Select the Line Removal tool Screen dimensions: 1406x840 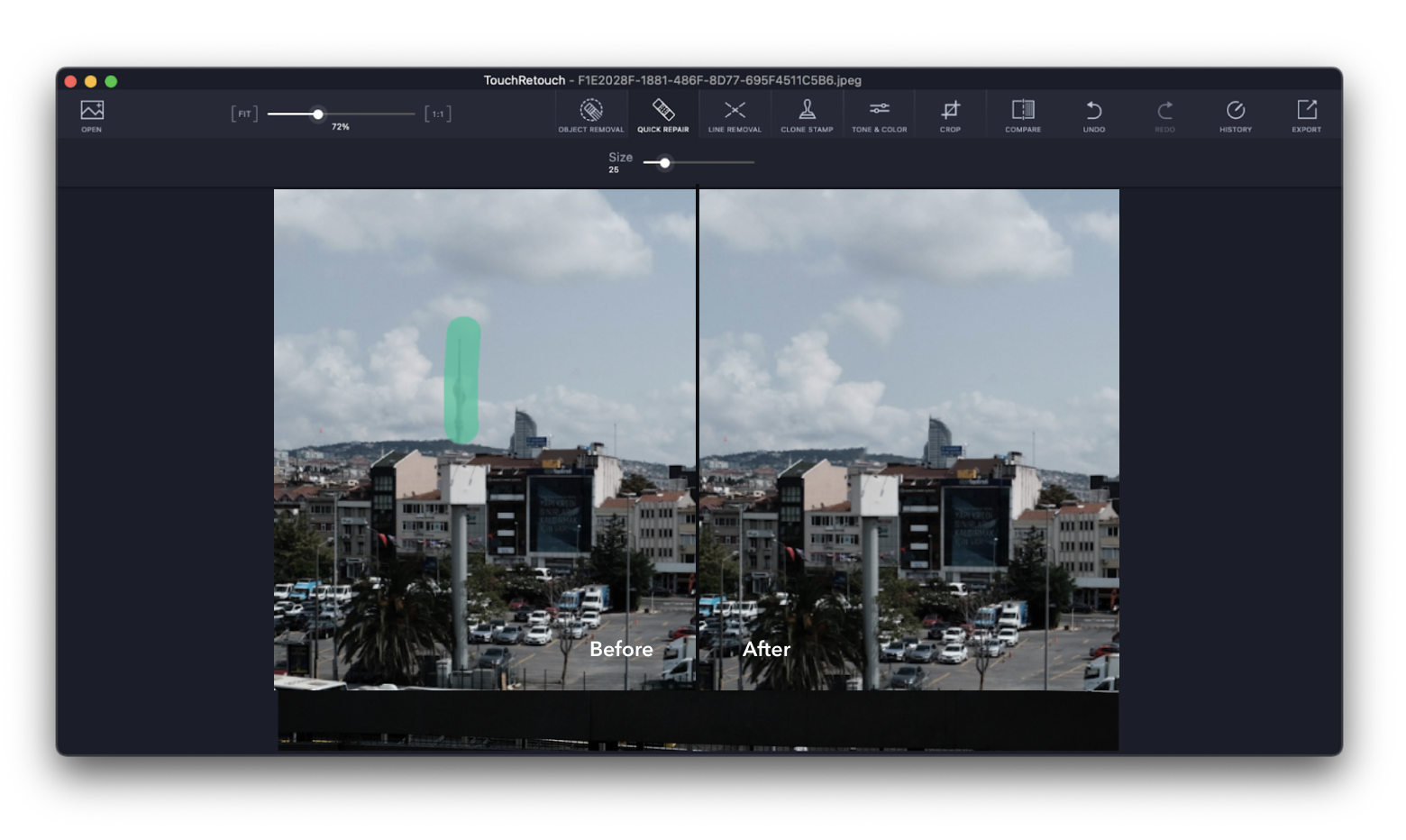pyautogui.click(x=735, y=115)
